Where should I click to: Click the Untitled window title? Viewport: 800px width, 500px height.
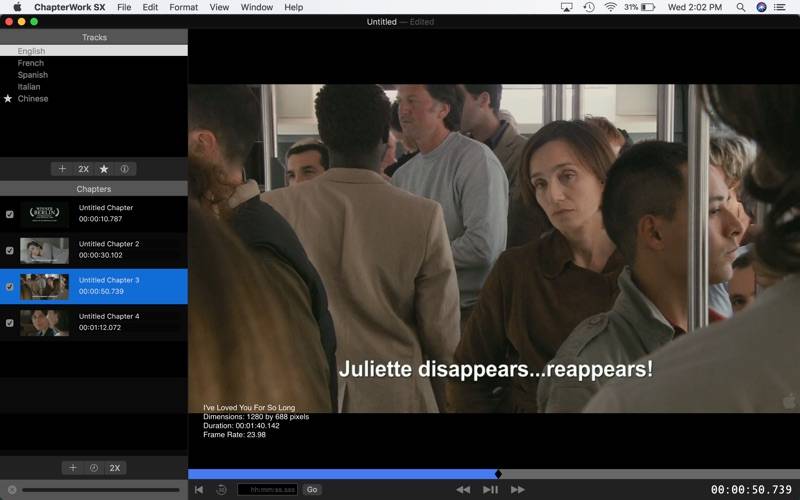point(382,22)
